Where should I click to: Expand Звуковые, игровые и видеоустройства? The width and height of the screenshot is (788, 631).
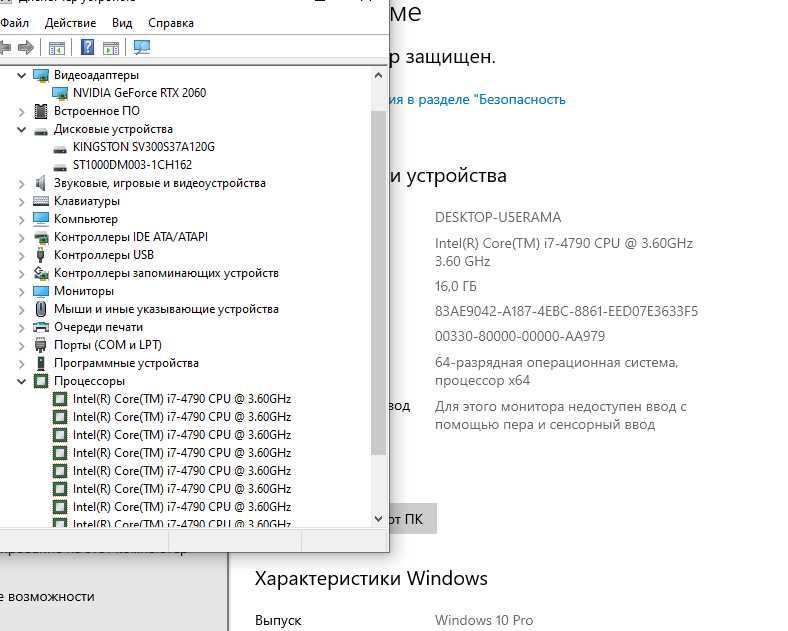coord(21,184)
